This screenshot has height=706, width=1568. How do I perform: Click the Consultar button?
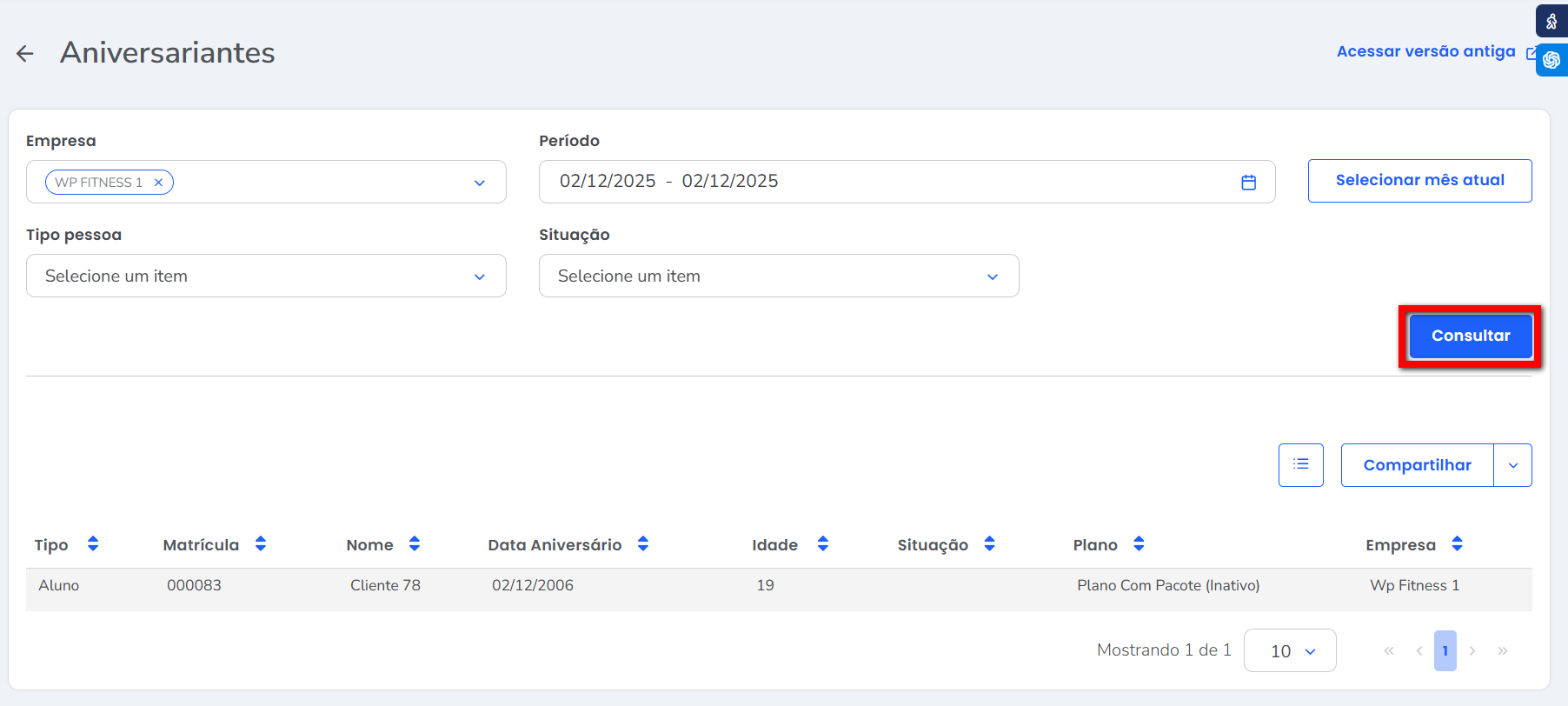click(1470, 336)
